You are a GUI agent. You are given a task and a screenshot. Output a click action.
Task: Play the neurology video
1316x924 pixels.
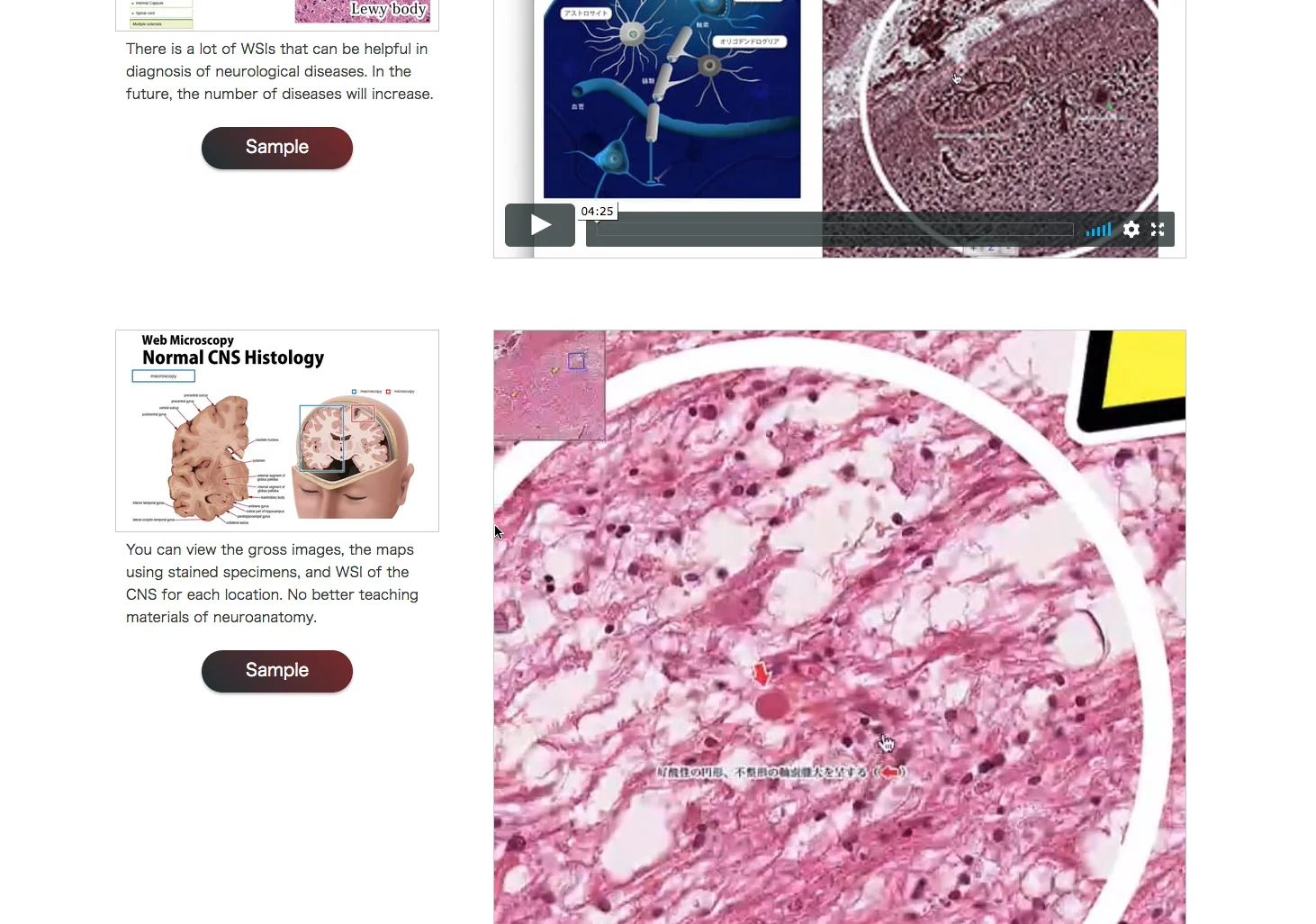pyautogui.click(x=540, y=225)
